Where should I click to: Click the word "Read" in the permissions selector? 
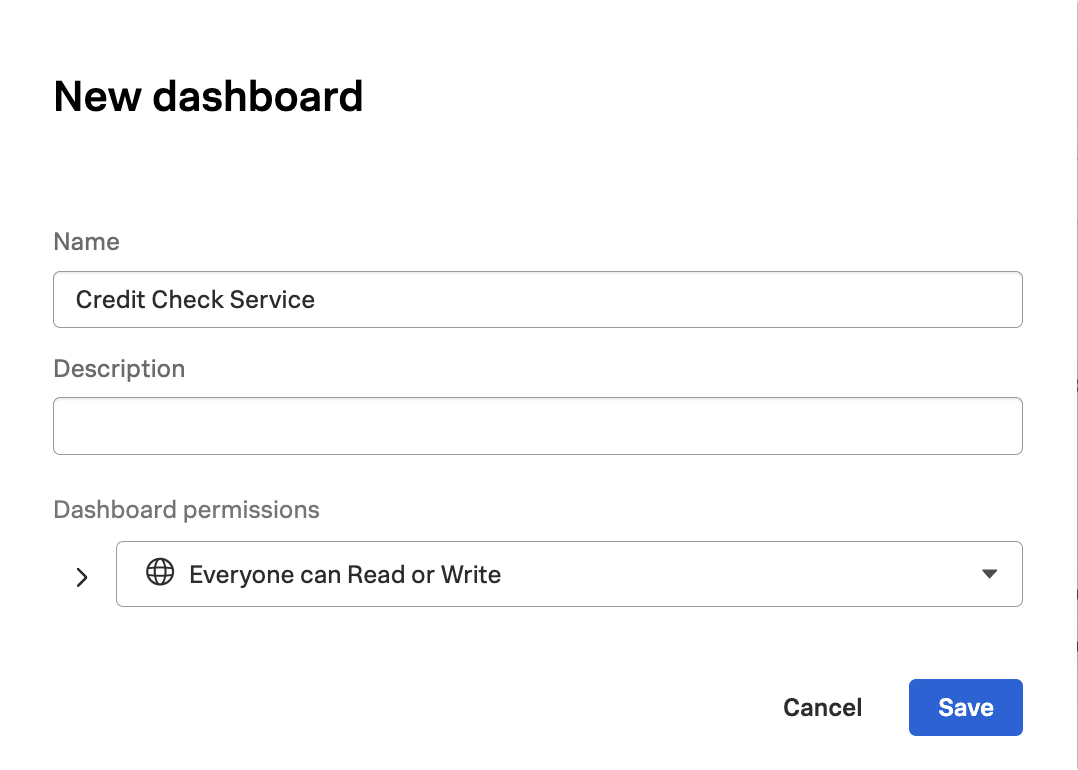[378, 575]
